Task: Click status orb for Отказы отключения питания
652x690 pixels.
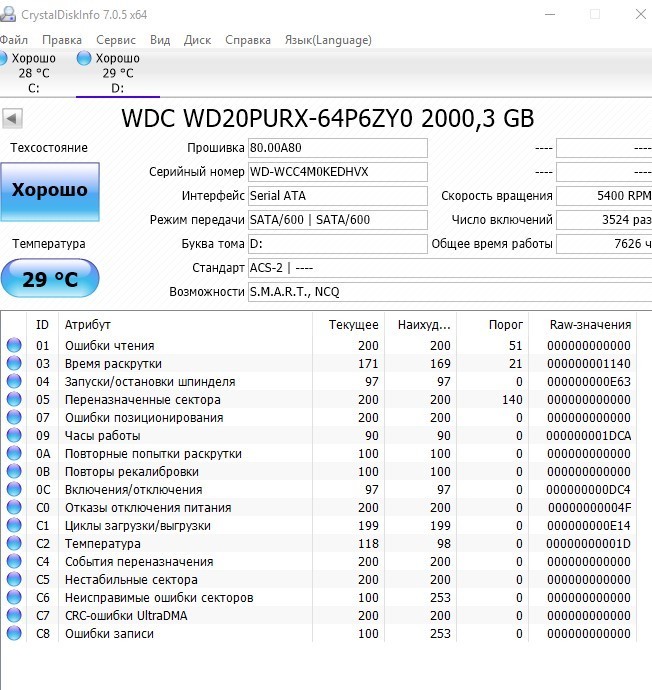Action: (14, 507)
